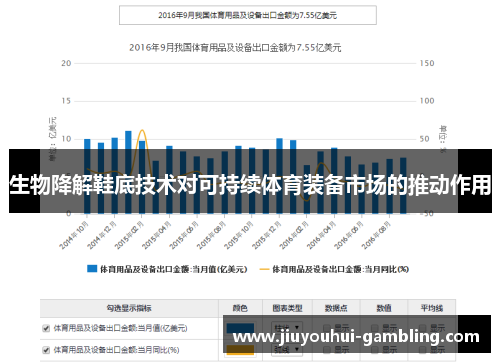
Task: Click the 2015年12月 x-axis label
Action: (267, 235)
